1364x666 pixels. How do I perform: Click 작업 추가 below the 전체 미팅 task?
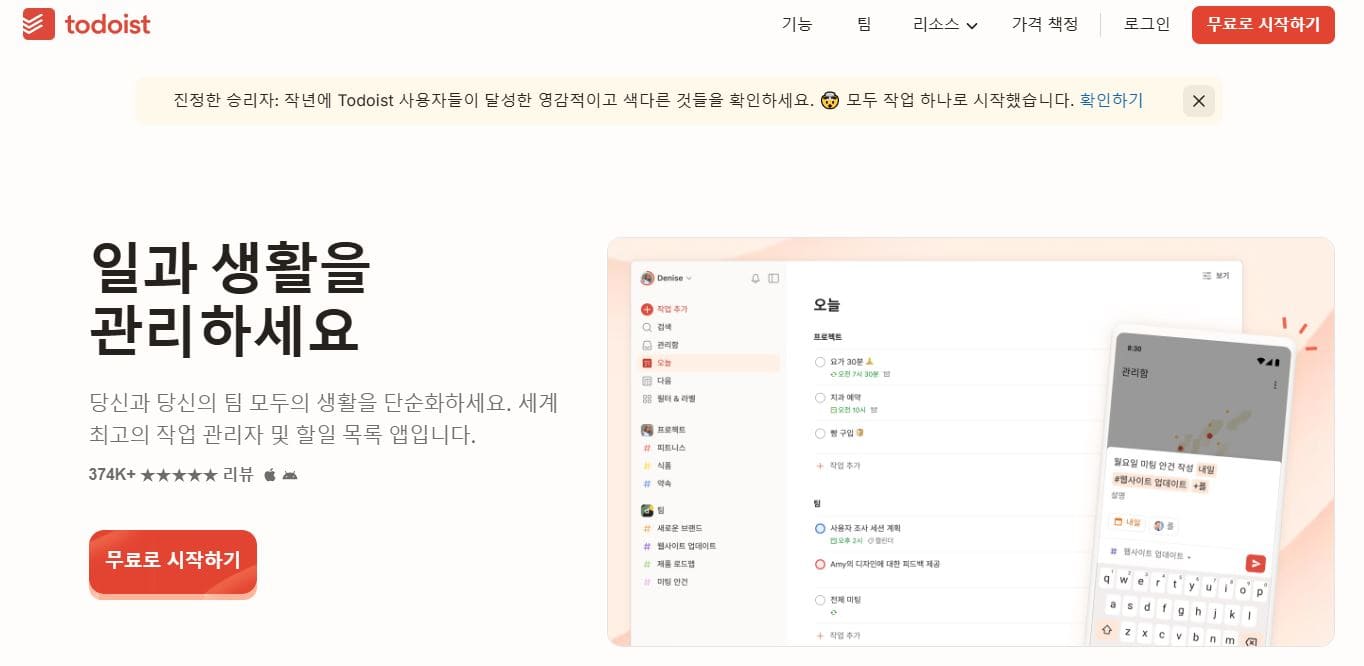coord(838,636)
